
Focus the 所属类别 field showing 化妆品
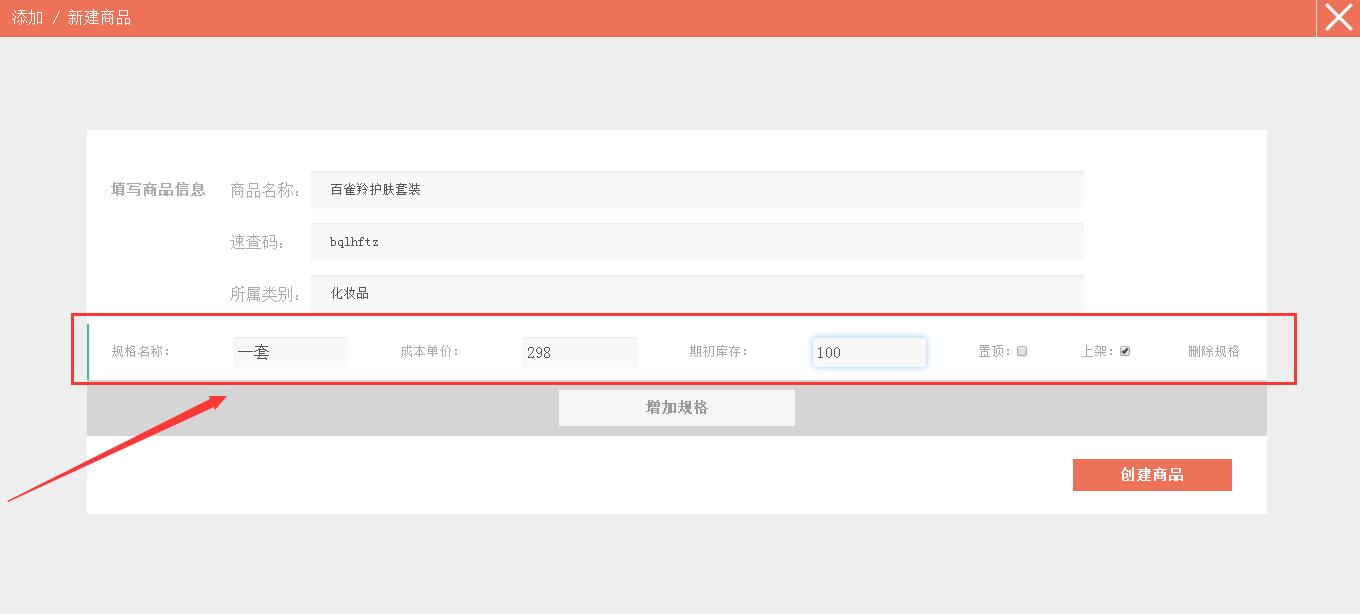tap(697, 292)
